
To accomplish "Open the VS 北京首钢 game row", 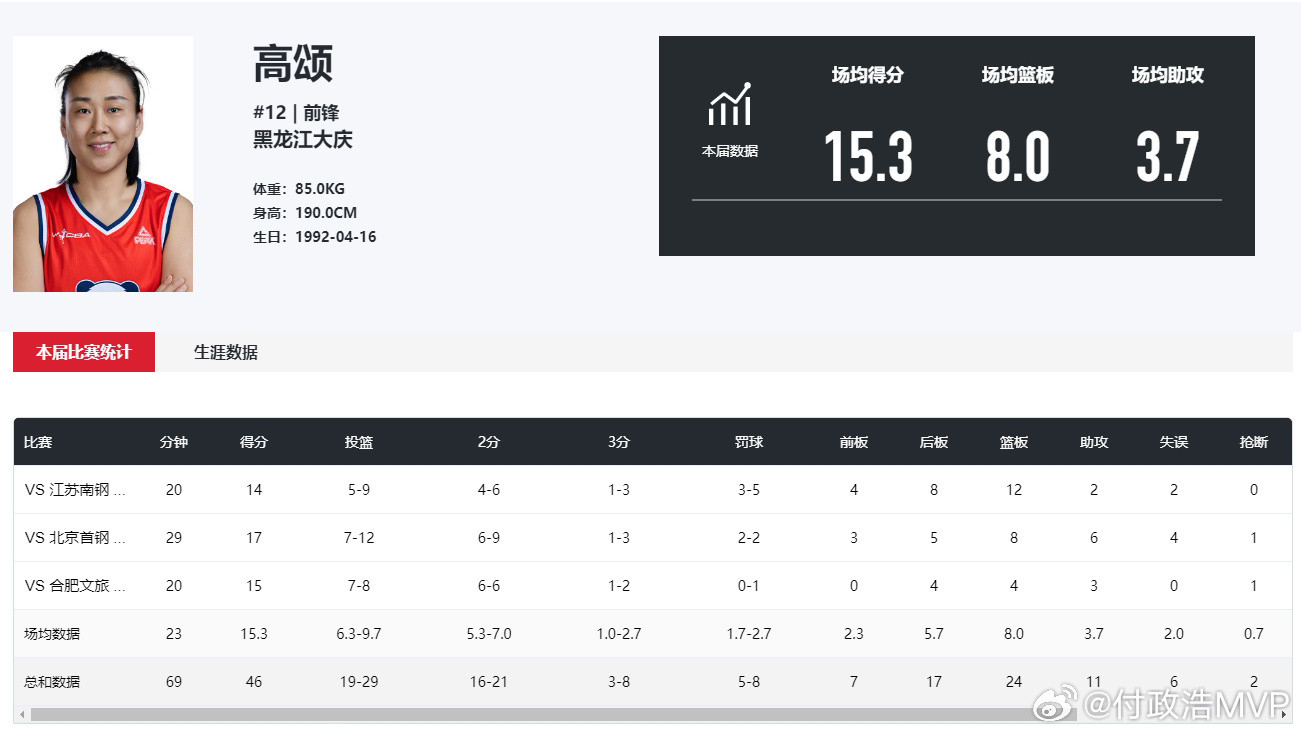I will 653,538.
